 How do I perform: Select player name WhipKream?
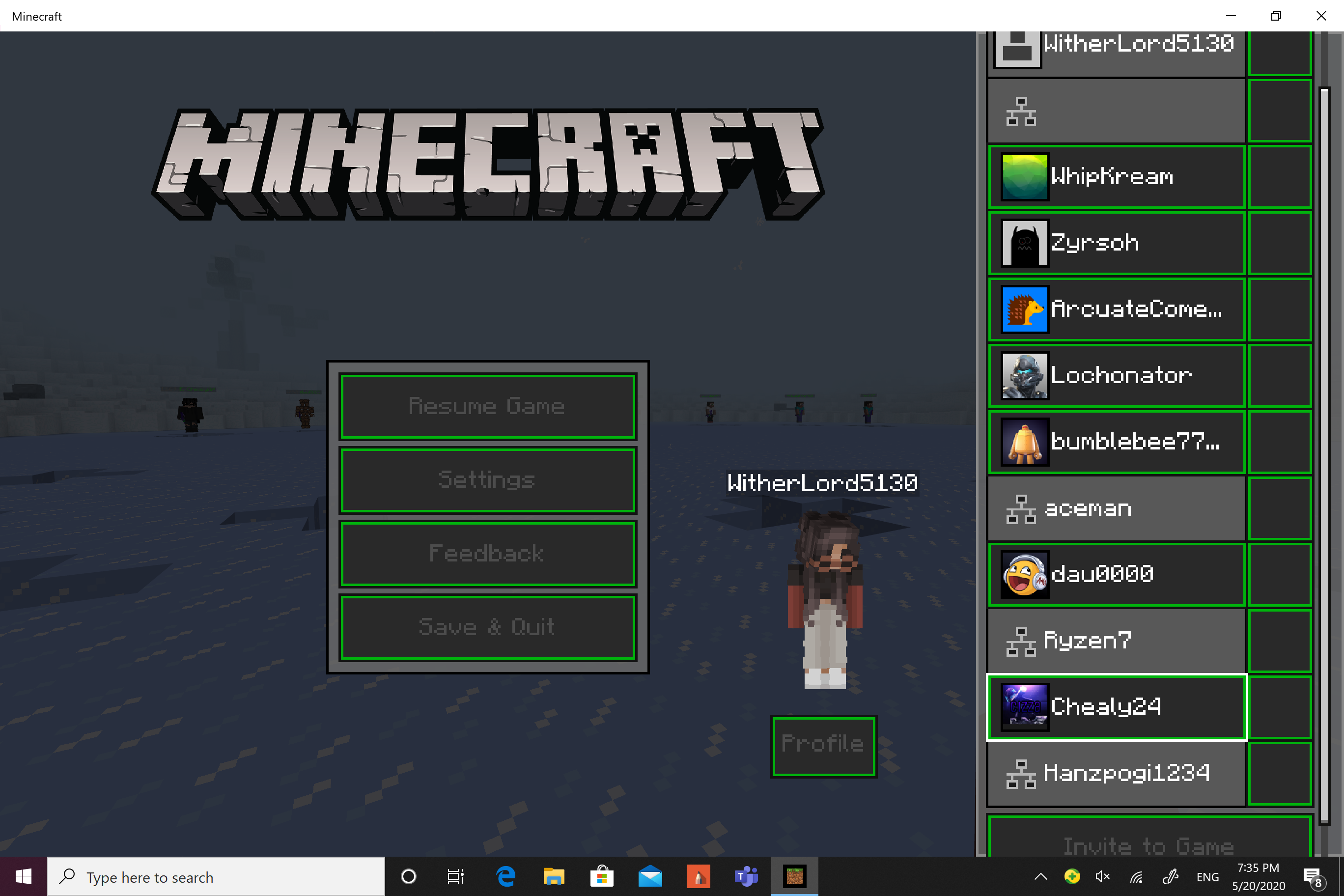click(1112, 176)
